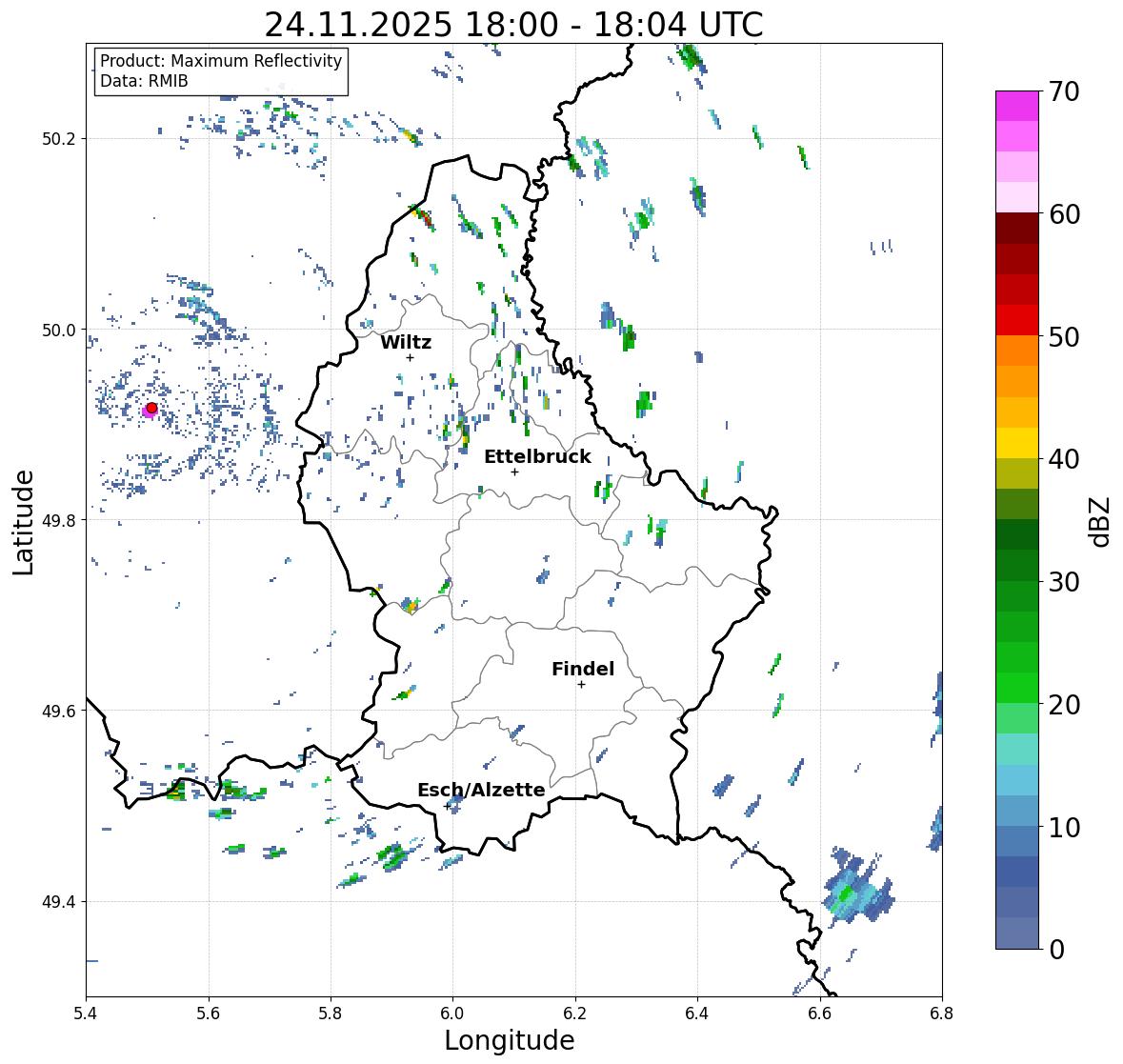The image size is (1123, 1064).
Task: Click the colorbar tick label 20
Action: 1064,705
